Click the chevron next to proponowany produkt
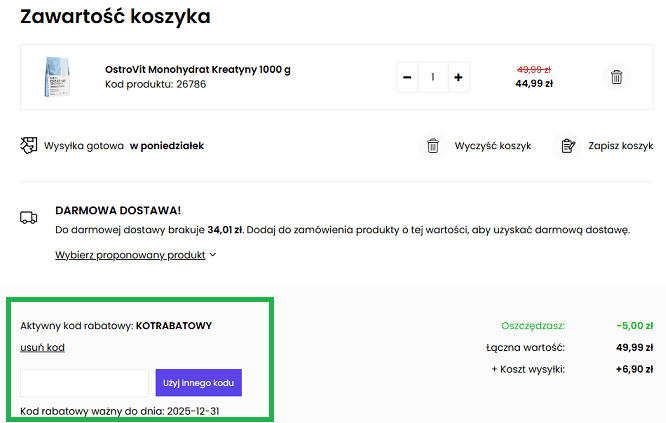This screenshot has height=423, width=666. (x=213, y=255)
